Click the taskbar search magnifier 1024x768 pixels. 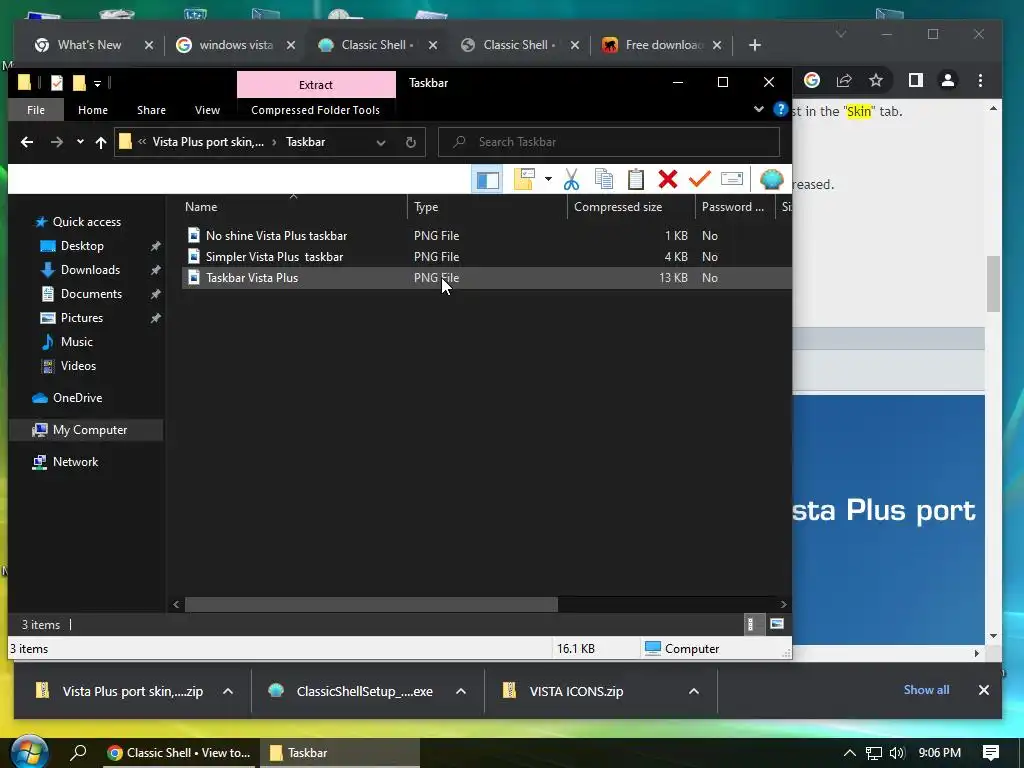pos(78,752)
